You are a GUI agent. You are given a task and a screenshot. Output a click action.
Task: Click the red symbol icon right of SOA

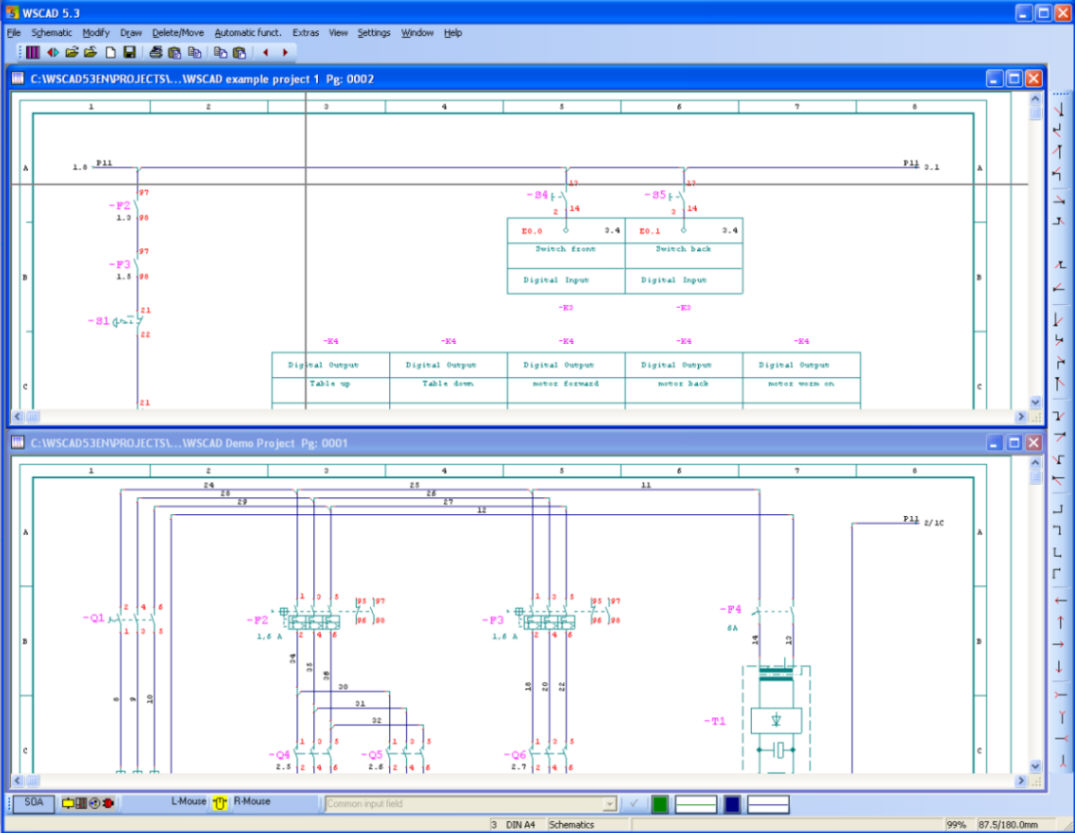point(108,803)
